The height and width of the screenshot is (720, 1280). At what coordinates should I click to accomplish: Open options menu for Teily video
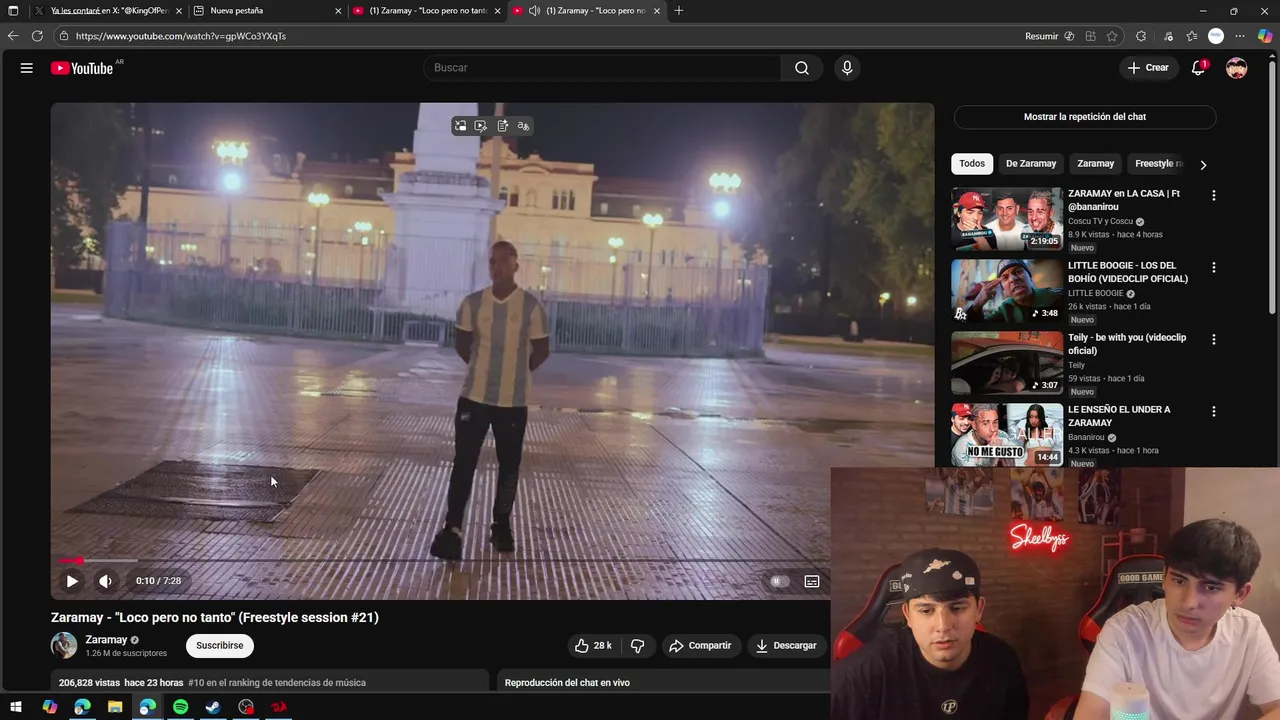1214,340
